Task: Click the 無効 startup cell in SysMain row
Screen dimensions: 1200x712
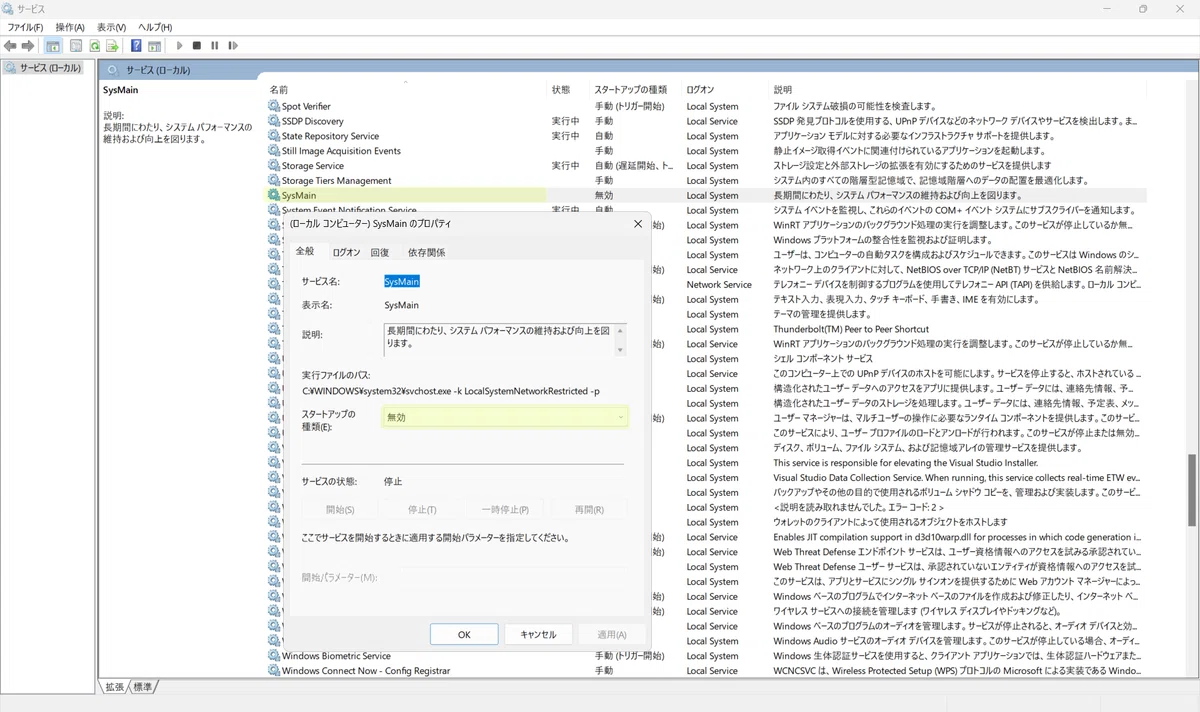Action: (x=603, y=196)
